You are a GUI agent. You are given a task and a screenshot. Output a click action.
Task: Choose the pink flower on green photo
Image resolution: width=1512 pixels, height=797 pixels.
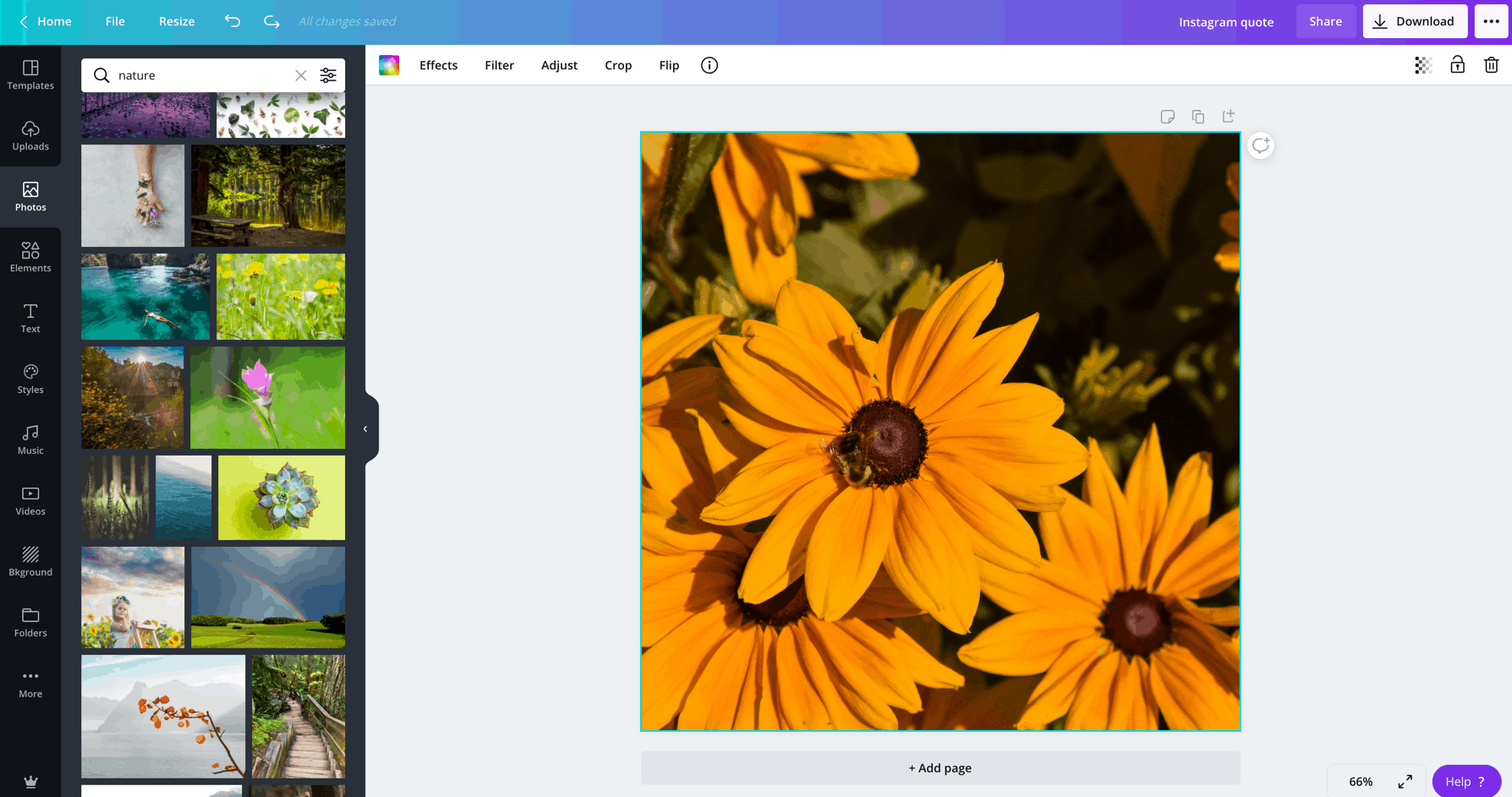click(267, 397)
